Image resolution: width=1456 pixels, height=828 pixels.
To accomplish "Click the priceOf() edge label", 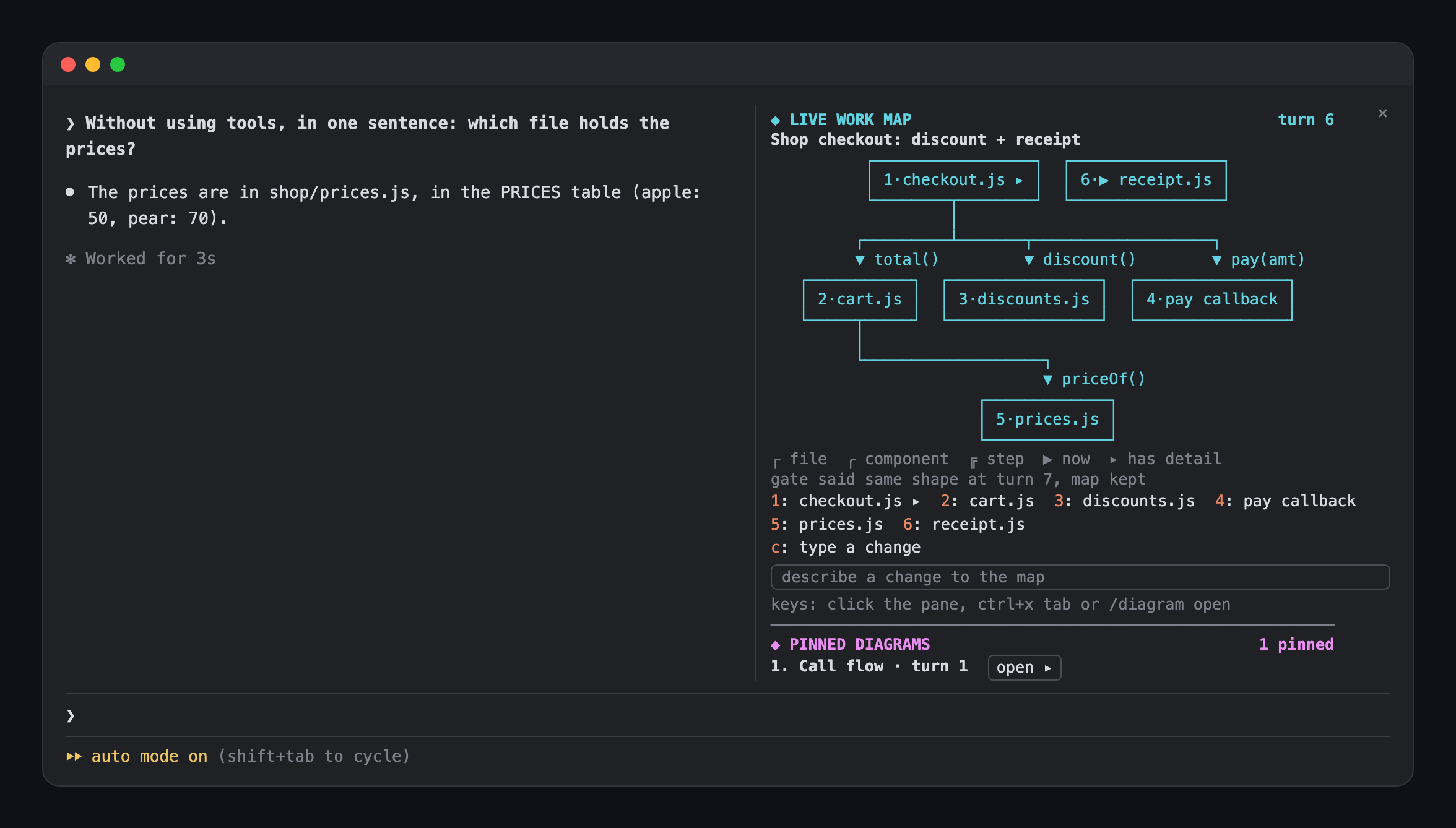I will coord(1103,379).
